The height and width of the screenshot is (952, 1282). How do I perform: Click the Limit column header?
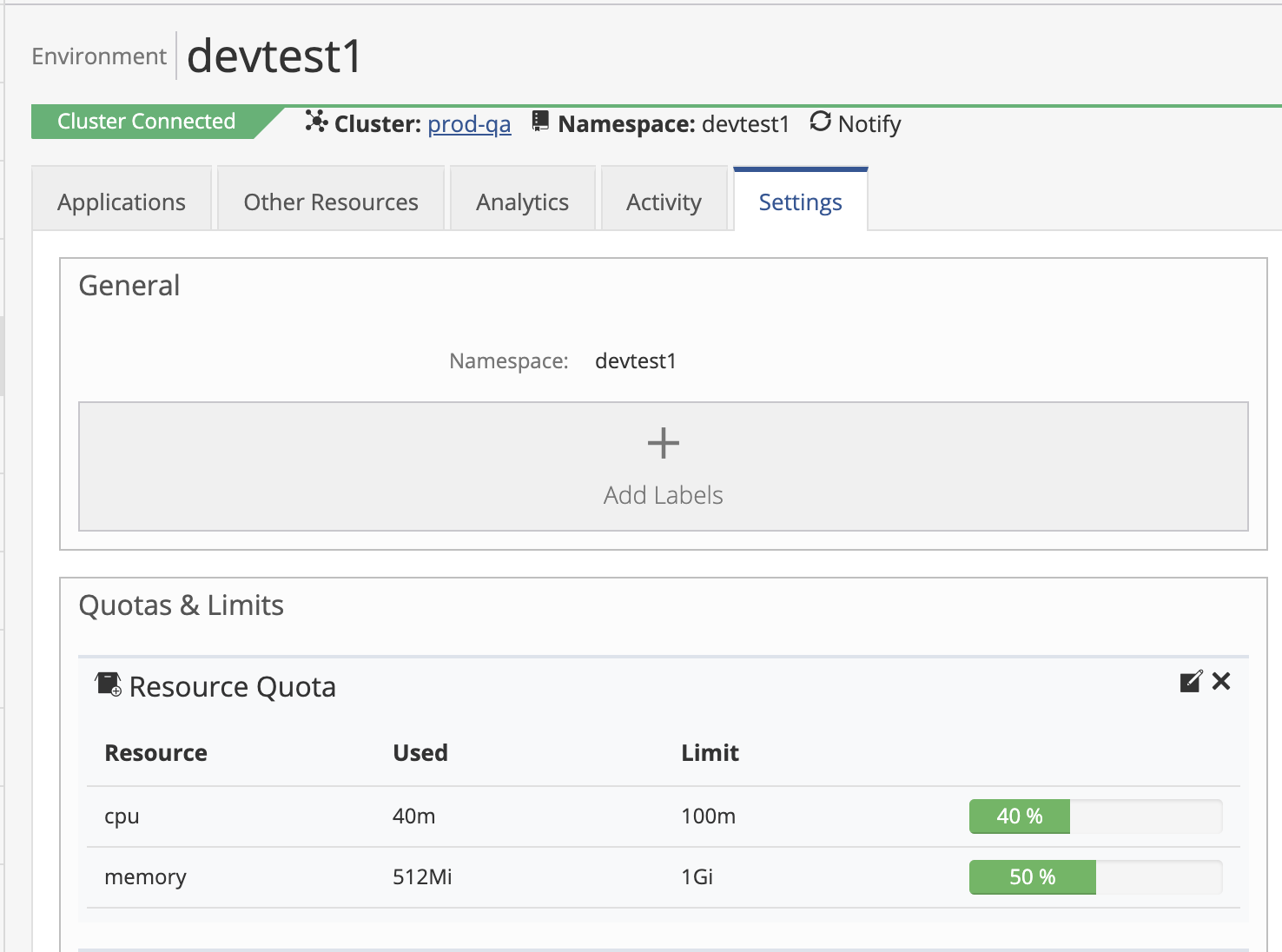point(710,753)
